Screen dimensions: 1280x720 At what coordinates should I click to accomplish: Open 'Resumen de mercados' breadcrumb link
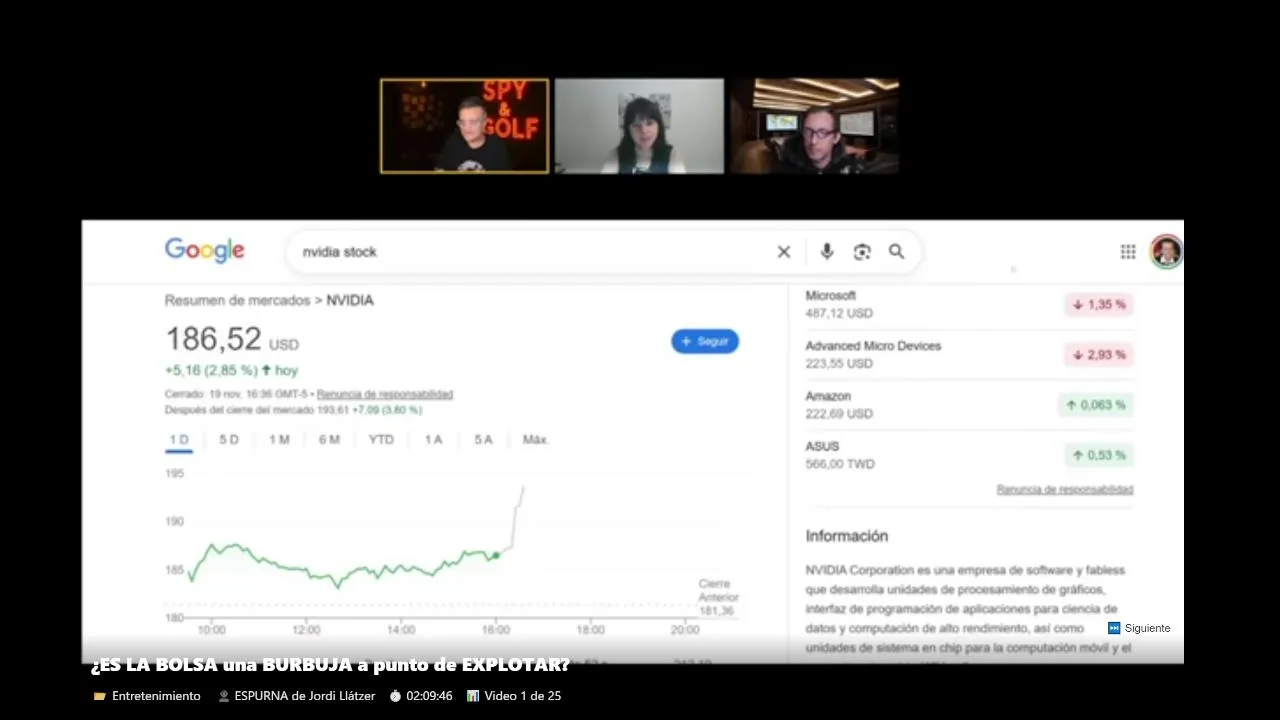[x=237, y=300]
